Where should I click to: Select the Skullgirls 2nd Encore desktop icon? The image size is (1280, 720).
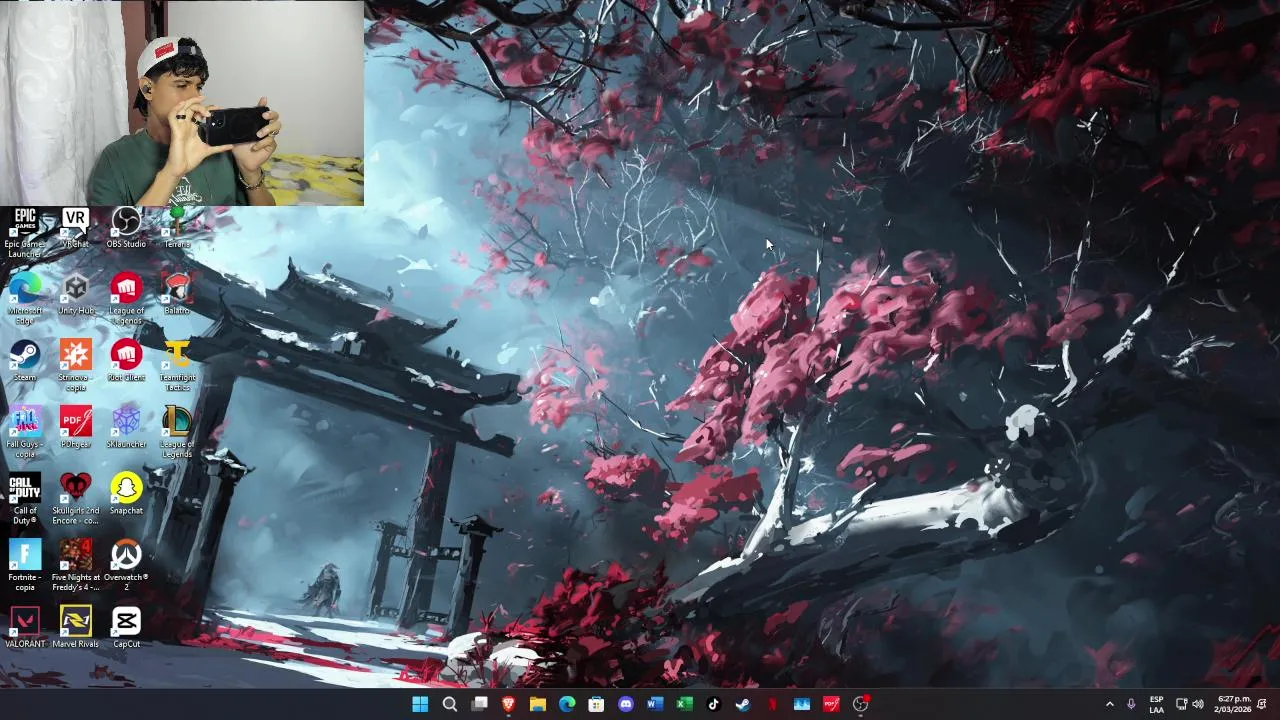[75, 499]
